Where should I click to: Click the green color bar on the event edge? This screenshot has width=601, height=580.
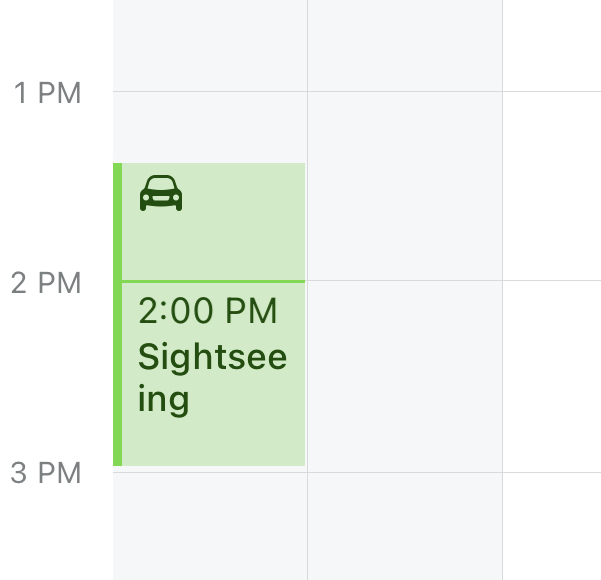(x=117, y=314)
